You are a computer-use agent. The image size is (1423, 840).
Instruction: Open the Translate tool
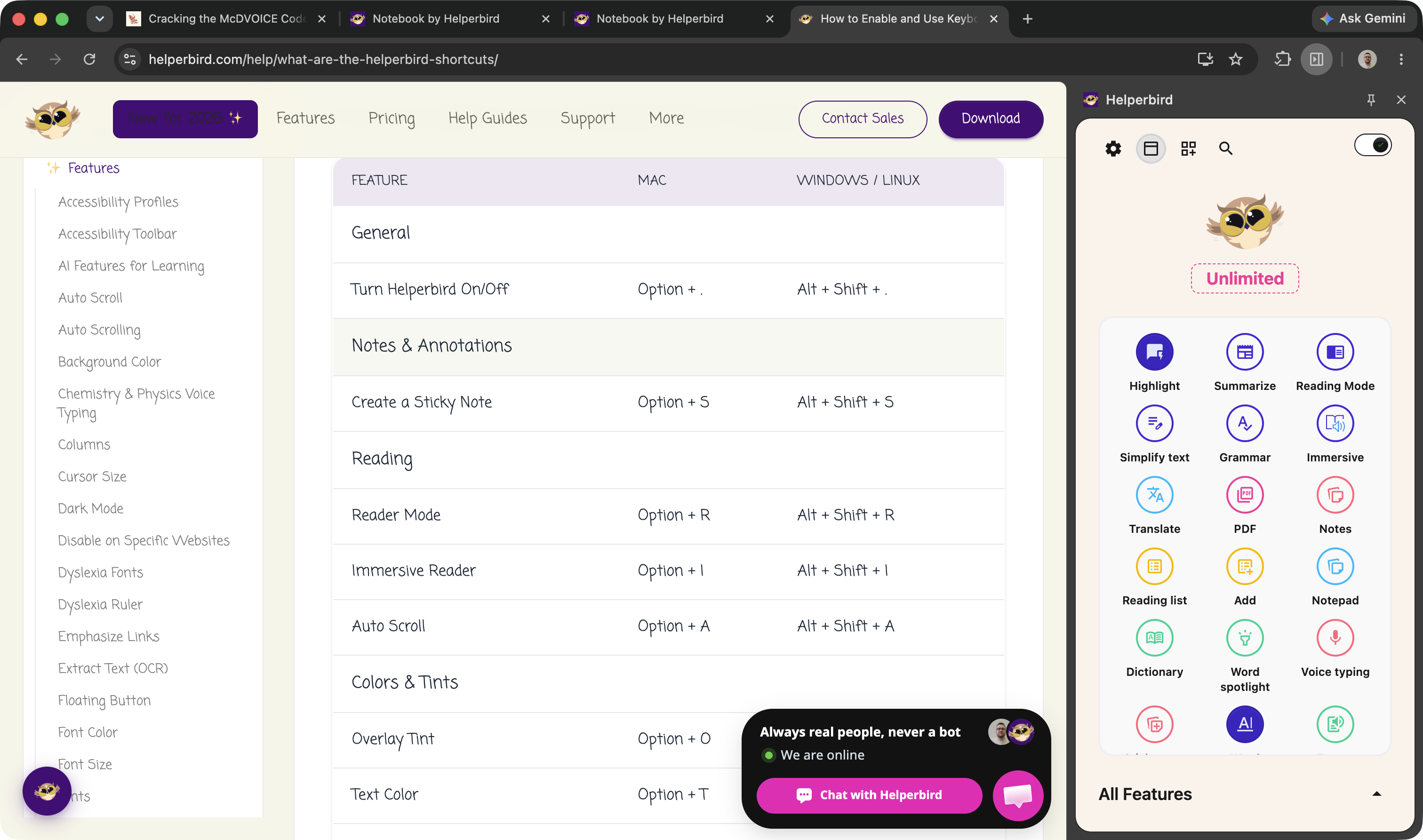(x=1154, y=495)
